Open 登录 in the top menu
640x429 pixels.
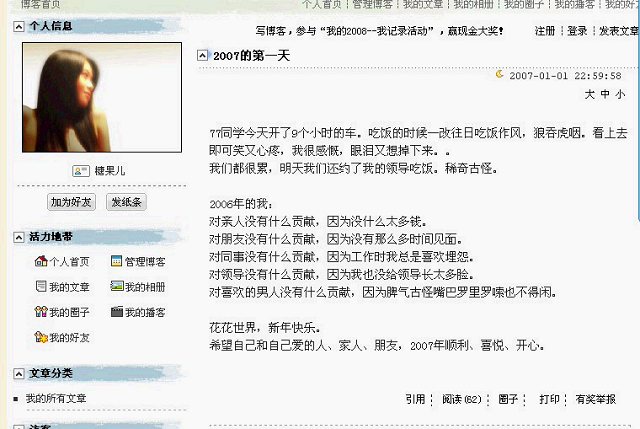577,31
